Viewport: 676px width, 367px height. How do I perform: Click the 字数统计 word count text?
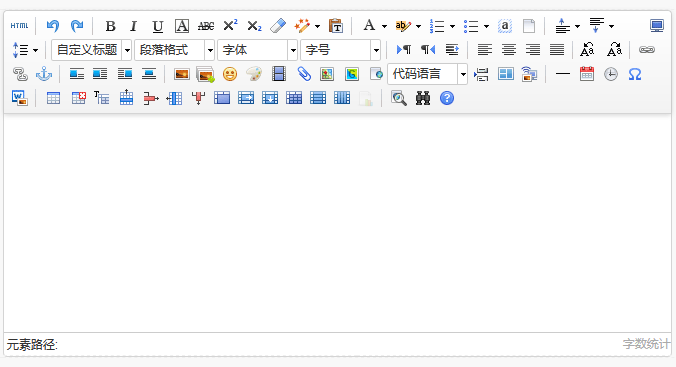(646, 344)
